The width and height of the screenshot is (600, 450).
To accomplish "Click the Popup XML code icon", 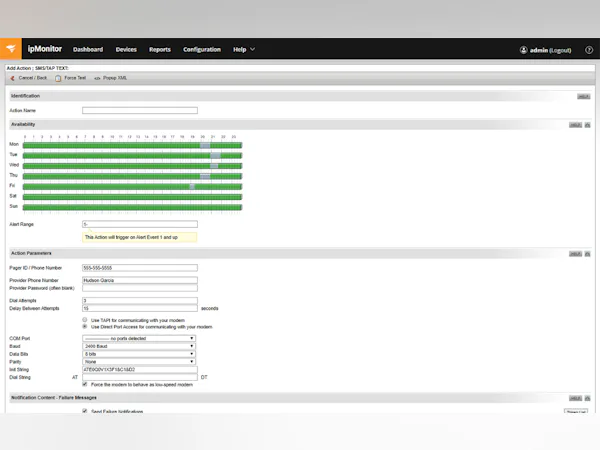I will point(97,78).
